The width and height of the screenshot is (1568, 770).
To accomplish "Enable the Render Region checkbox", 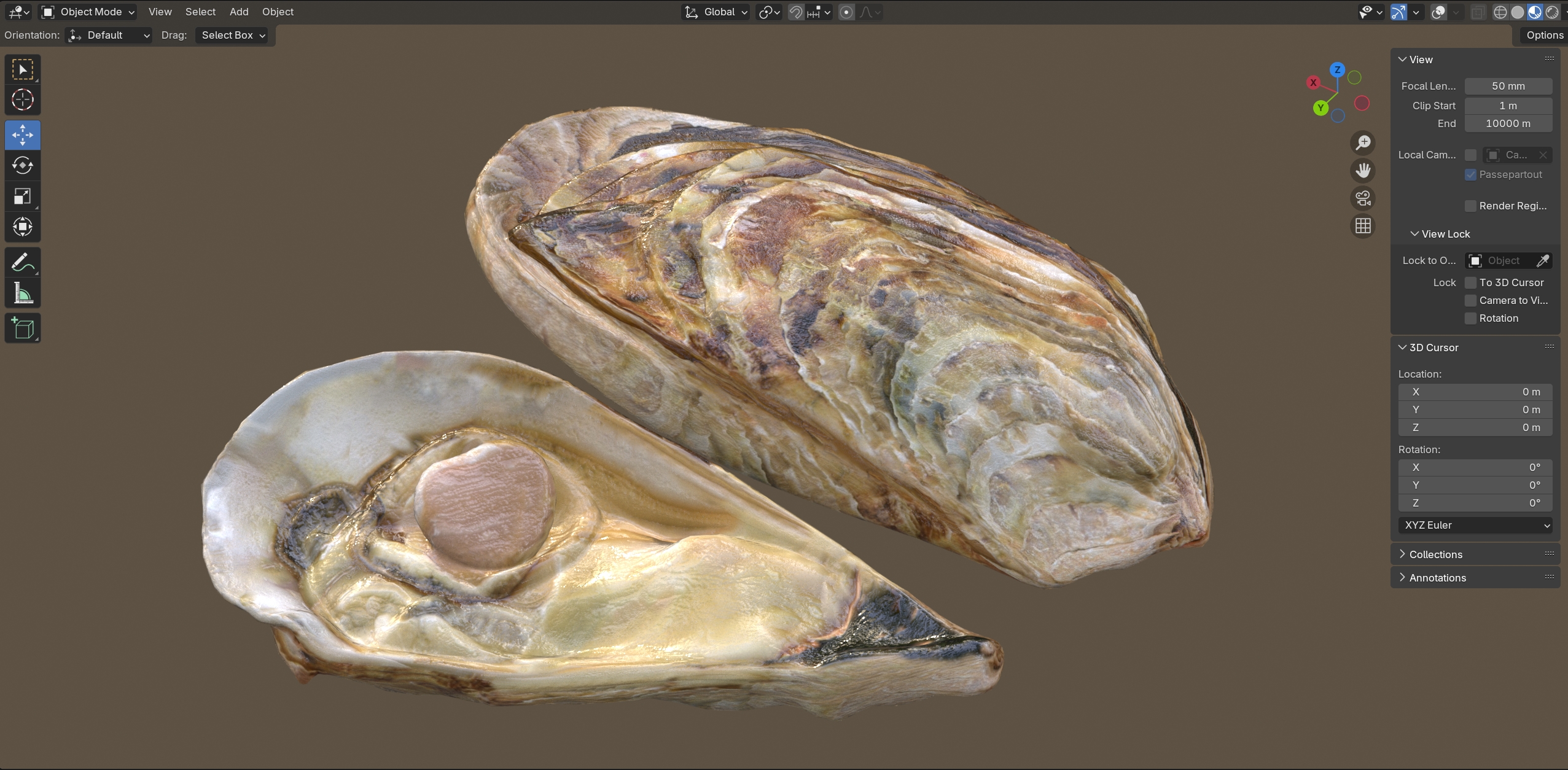I will [1470, 206].
